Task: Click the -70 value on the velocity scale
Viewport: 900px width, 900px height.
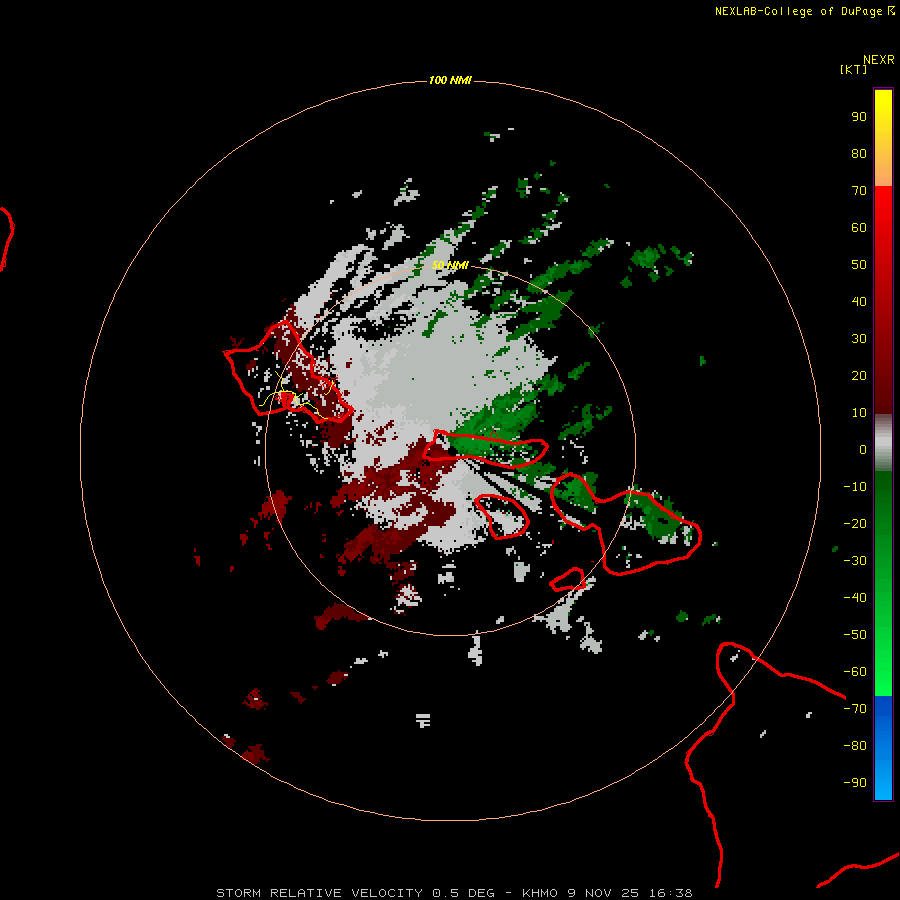Action: point(855,709)
